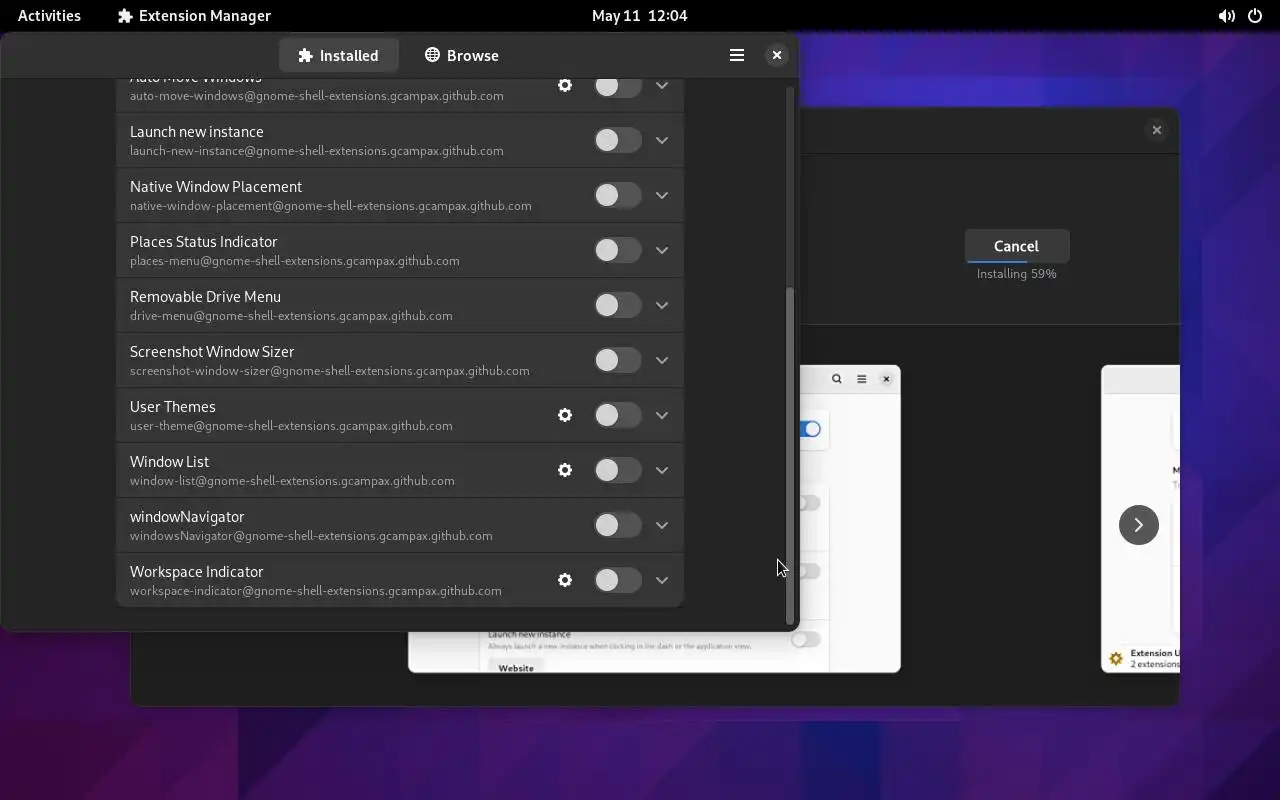Click the drive-menu@gnome-shell-extensions identifier text
Screen dimensions: 1280x800
291,316
